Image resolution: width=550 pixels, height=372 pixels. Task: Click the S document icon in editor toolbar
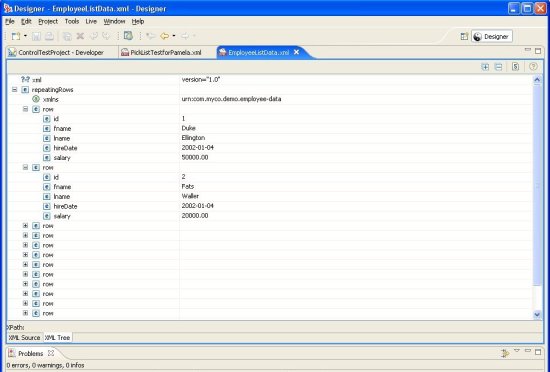point(515,67)
